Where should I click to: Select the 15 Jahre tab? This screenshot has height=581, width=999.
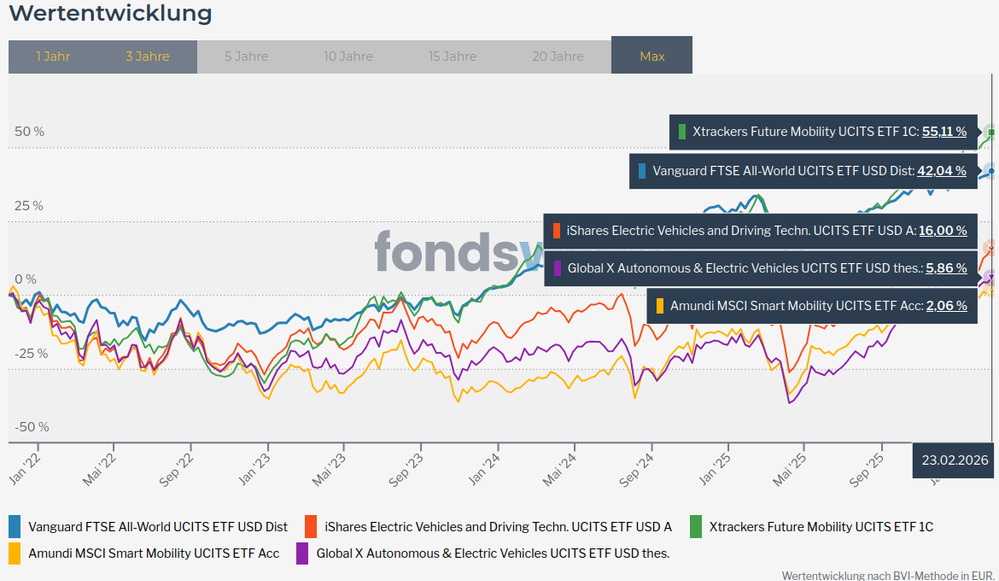pyautogui.click(x=452, y=57)
